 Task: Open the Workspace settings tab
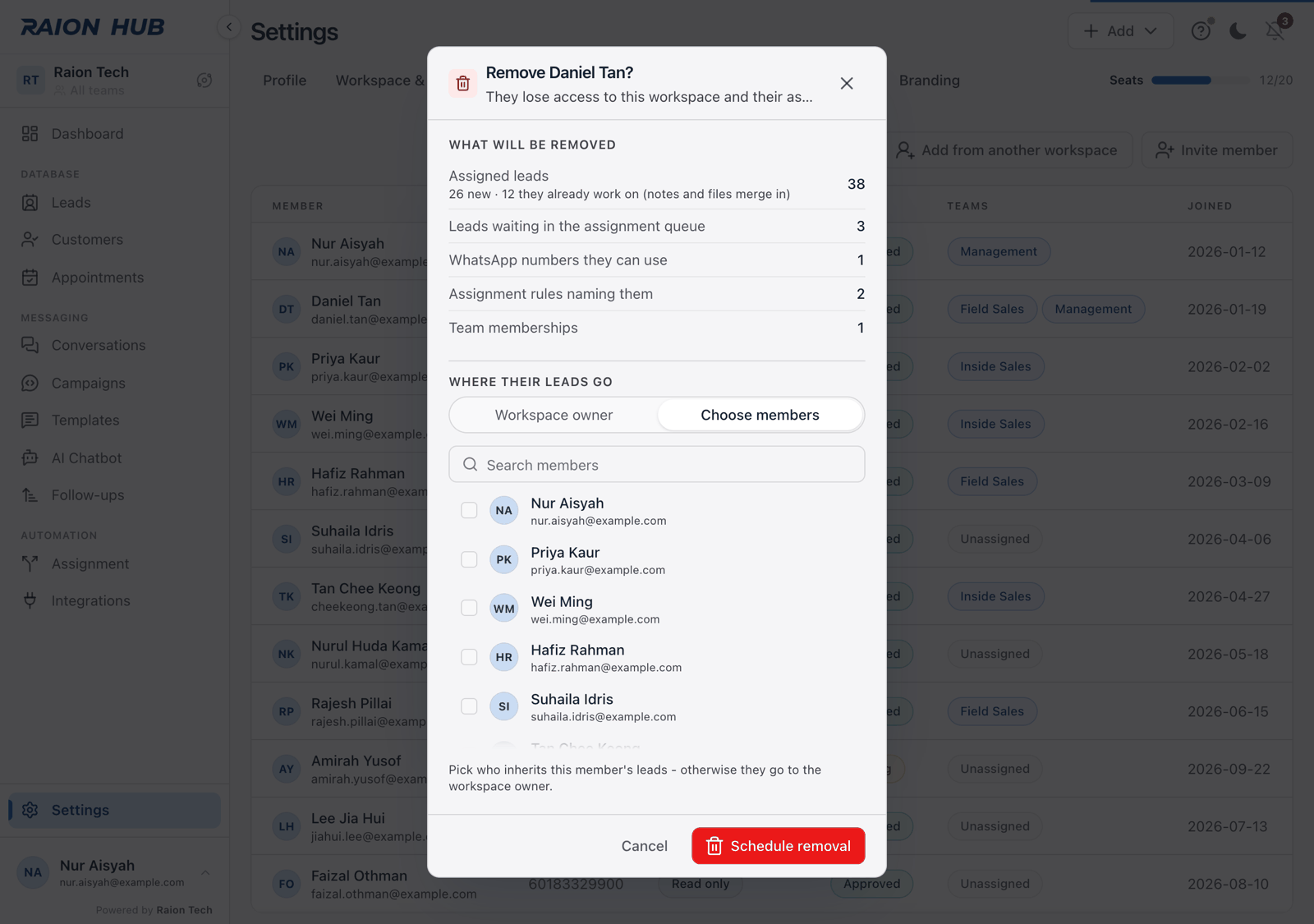(380, 80)
